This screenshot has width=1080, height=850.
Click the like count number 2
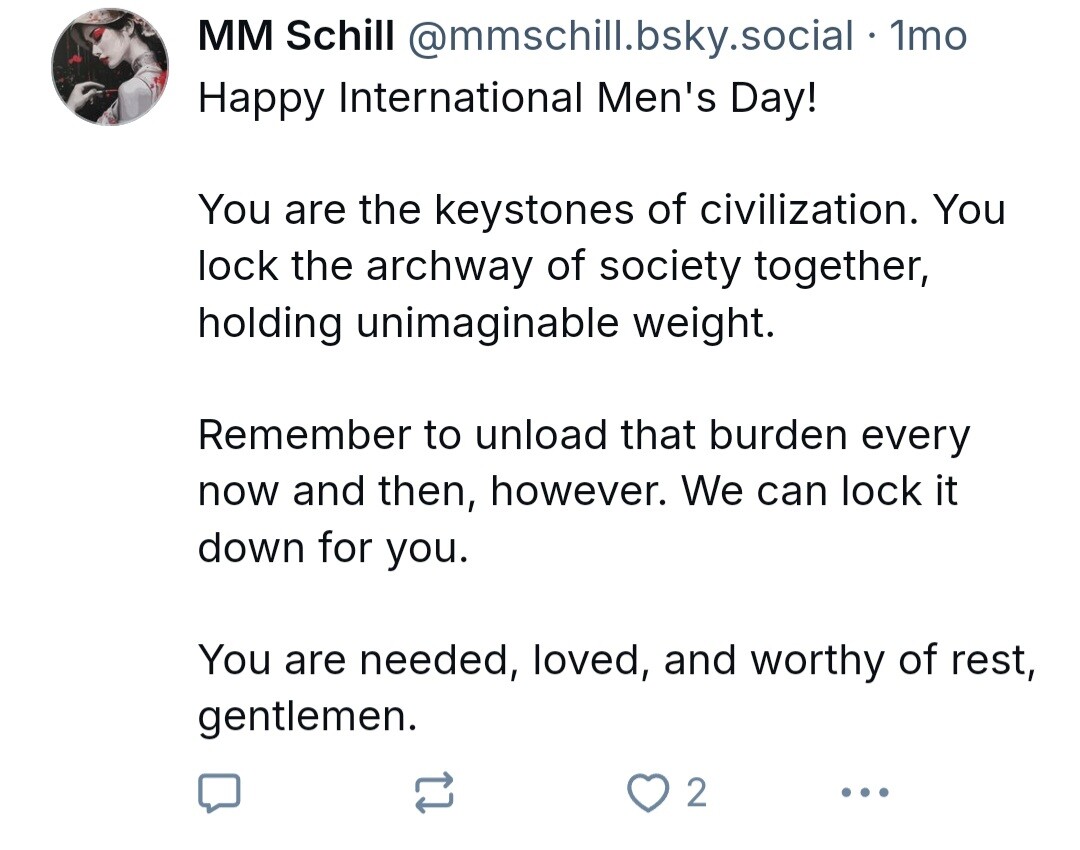pos(696,793)
